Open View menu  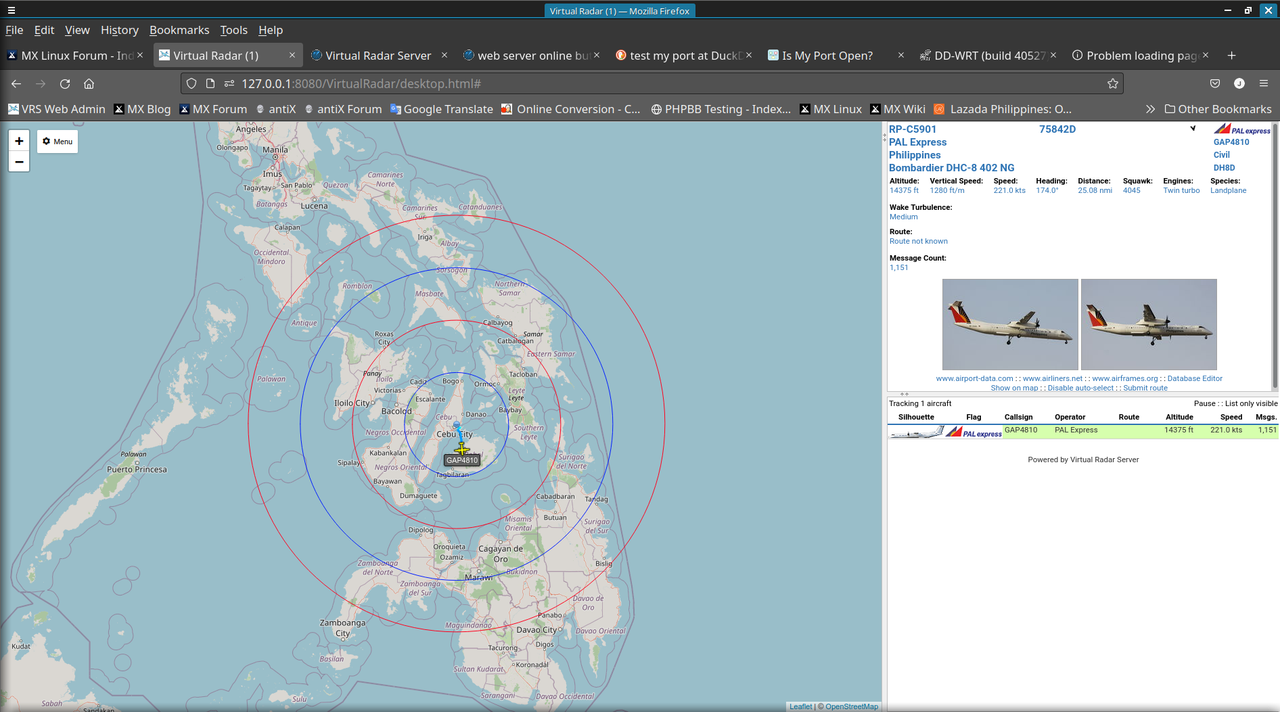pyautogui.click(x=77, y=30)
